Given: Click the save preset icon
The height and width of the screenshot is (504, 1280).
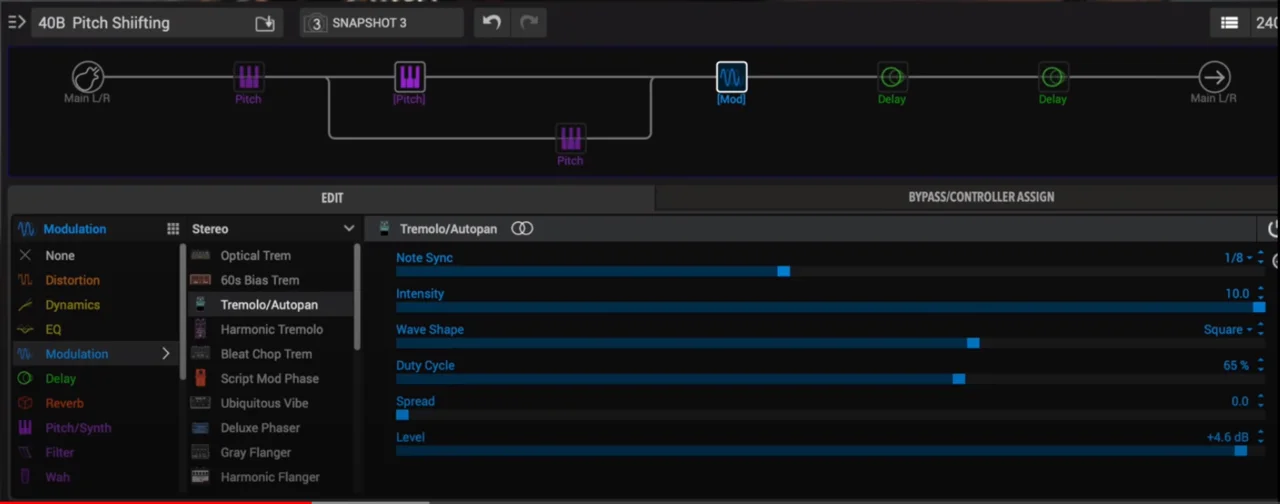Looking at the screenshot, I should click(x=265, y=23).
